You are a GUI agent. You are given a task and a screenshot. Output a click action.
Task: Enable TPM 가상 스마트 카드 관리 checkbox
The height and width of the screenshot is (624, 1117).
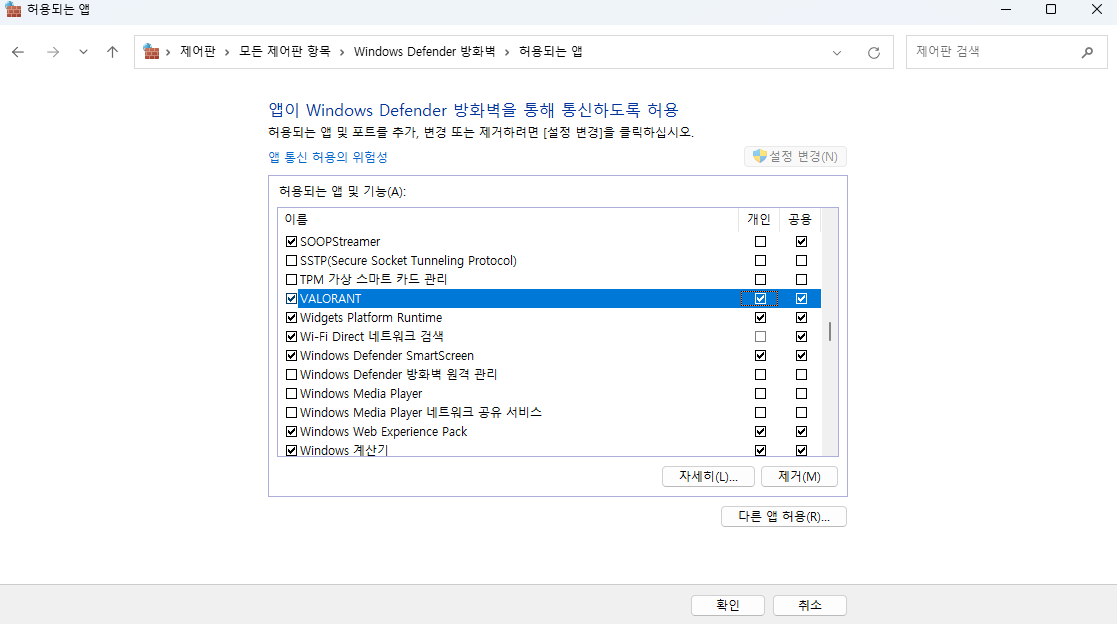[291, 279]
